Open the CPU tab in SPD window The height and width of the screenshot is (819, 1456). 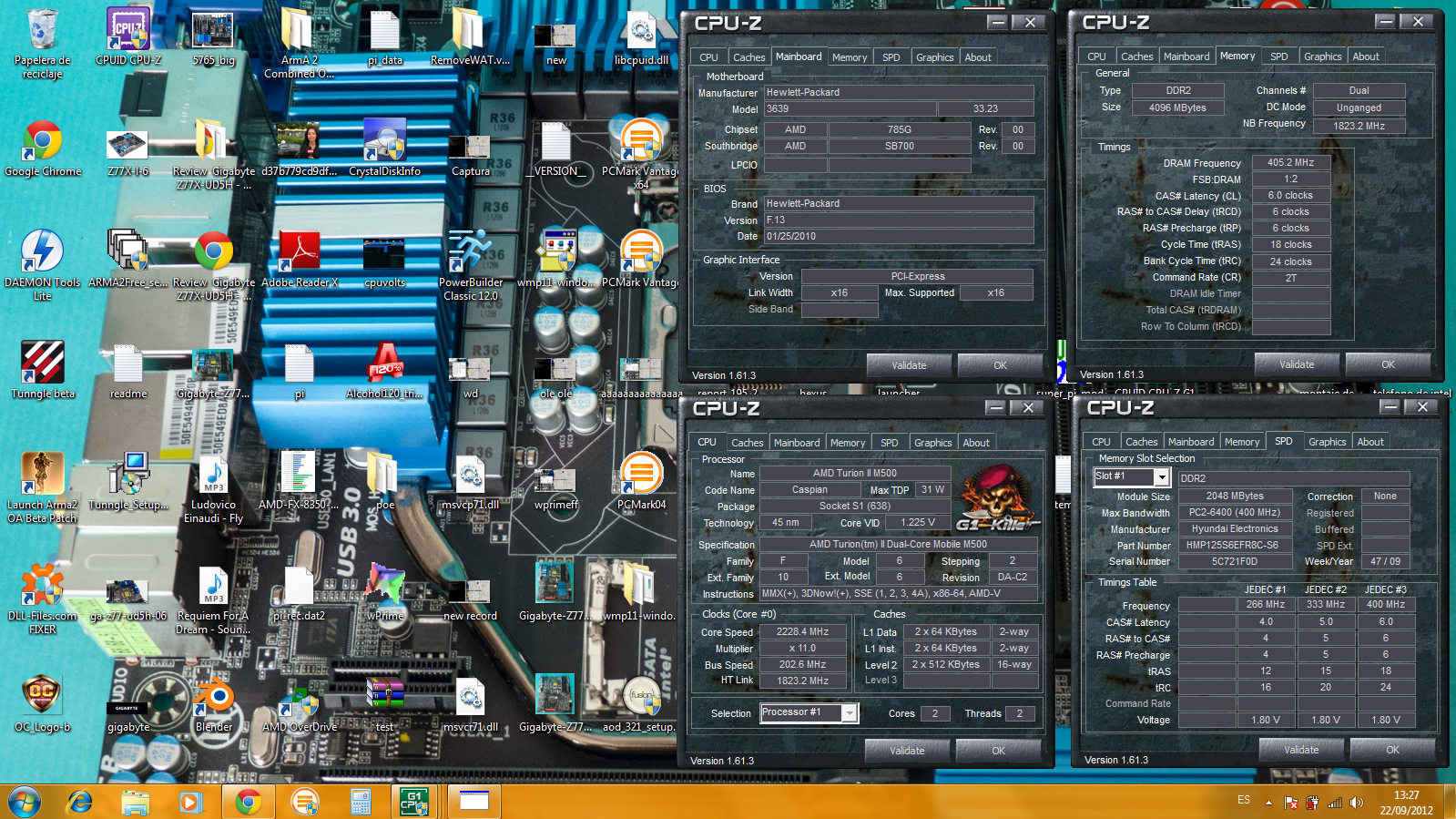pyautogui.click(x=1101, y=441)
